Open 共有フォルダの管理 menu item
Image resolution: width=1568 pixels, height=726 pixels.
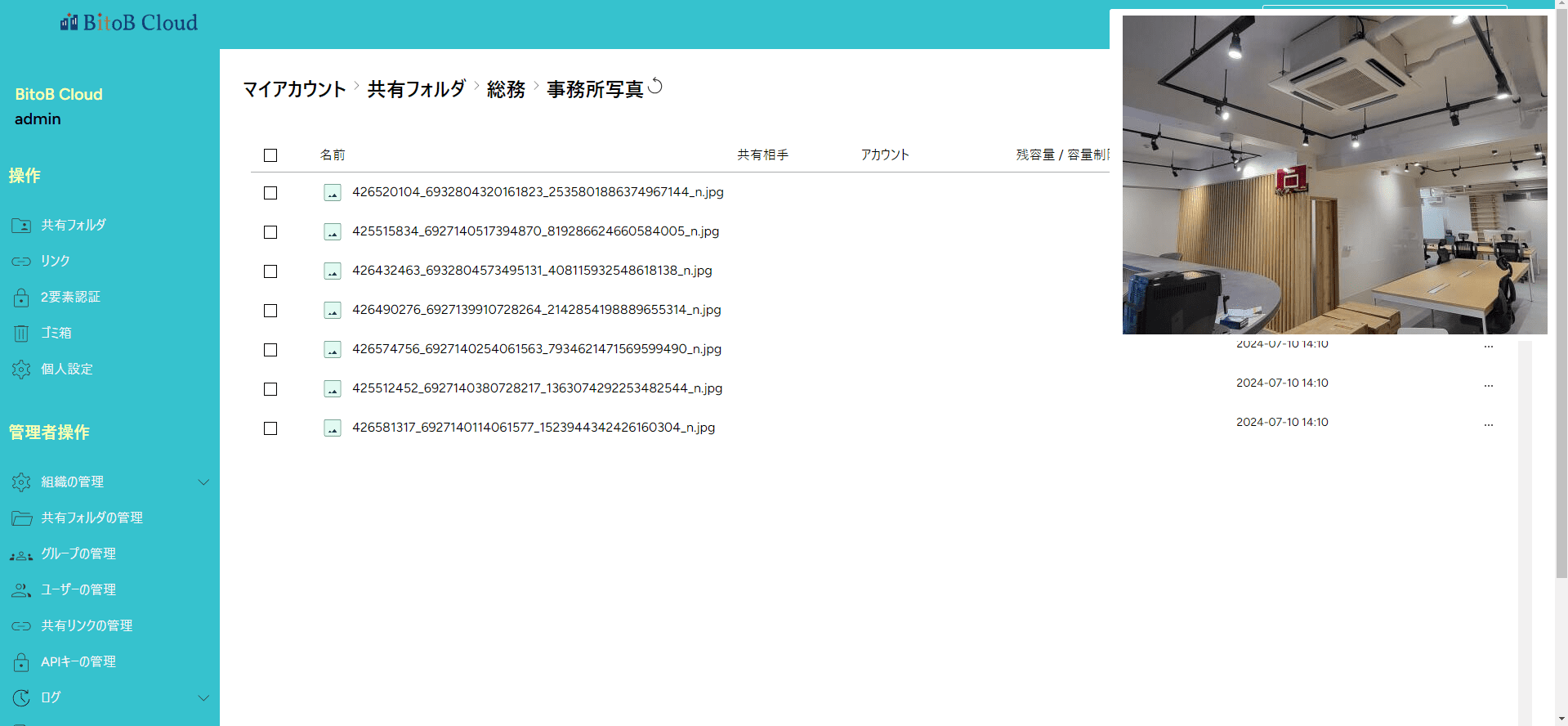pos(92,518)
